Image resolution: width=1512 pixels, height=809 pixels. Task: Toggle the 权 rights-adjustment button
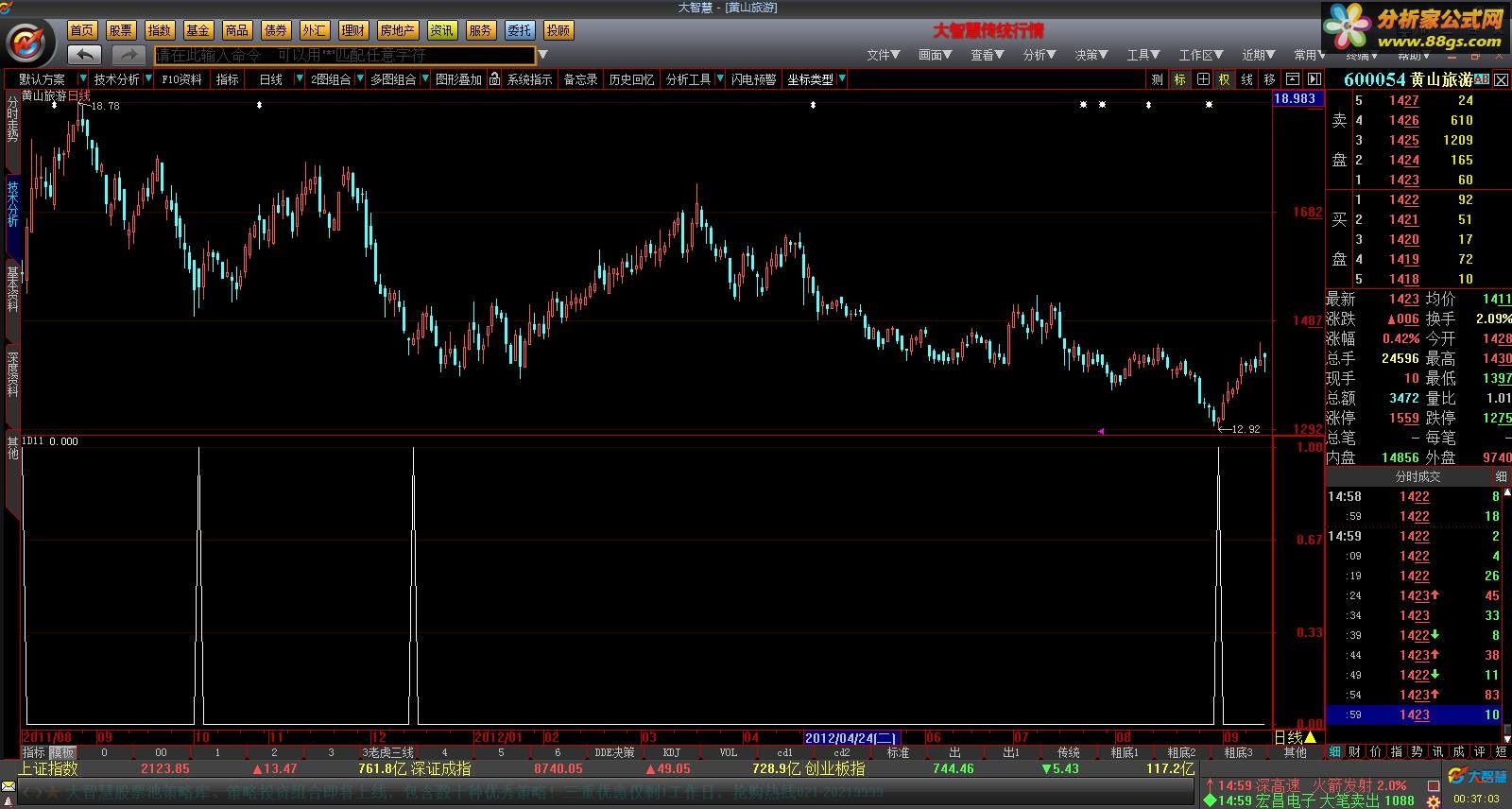point(1225,79)
